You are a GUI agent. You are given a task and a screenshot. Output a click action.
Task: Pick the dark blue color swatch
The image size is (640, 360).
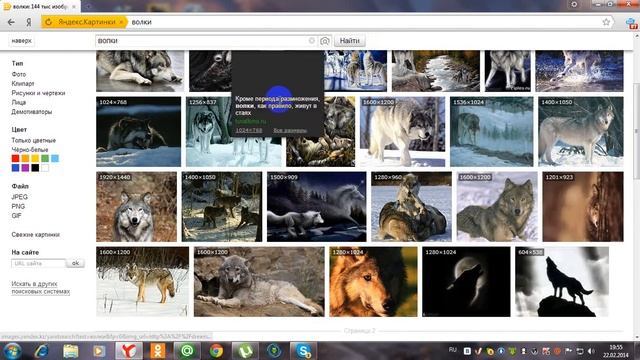click(16, 168)
